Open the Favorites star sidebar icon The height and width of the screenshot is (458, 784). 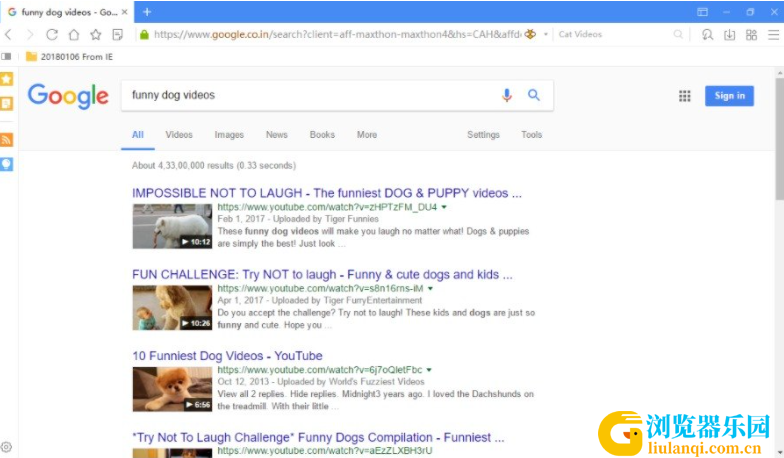[6, 79]
